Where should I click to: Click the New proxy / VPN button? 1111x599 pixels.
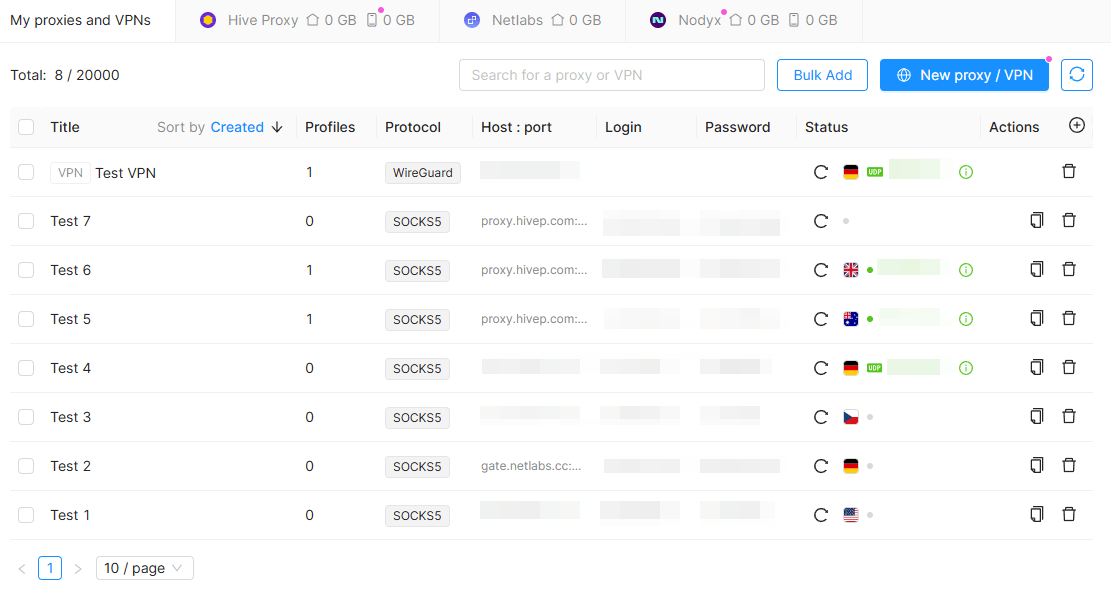[x=964, y=75]
